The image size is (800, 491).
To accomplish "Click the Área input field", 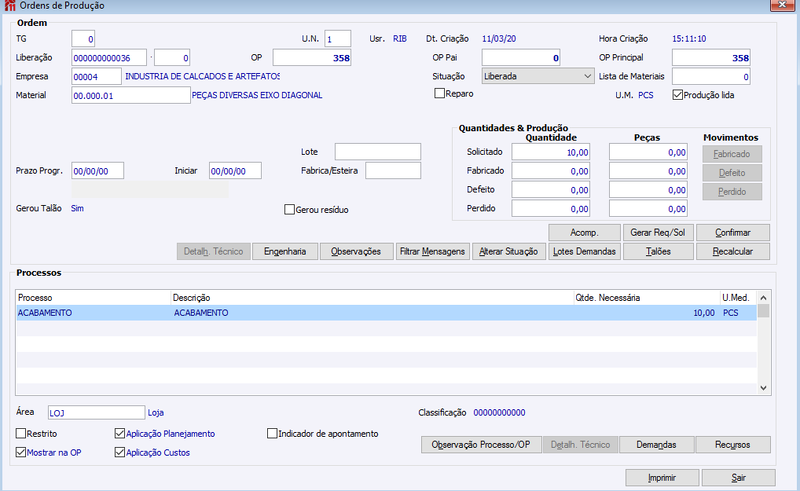I will point(96,412).
